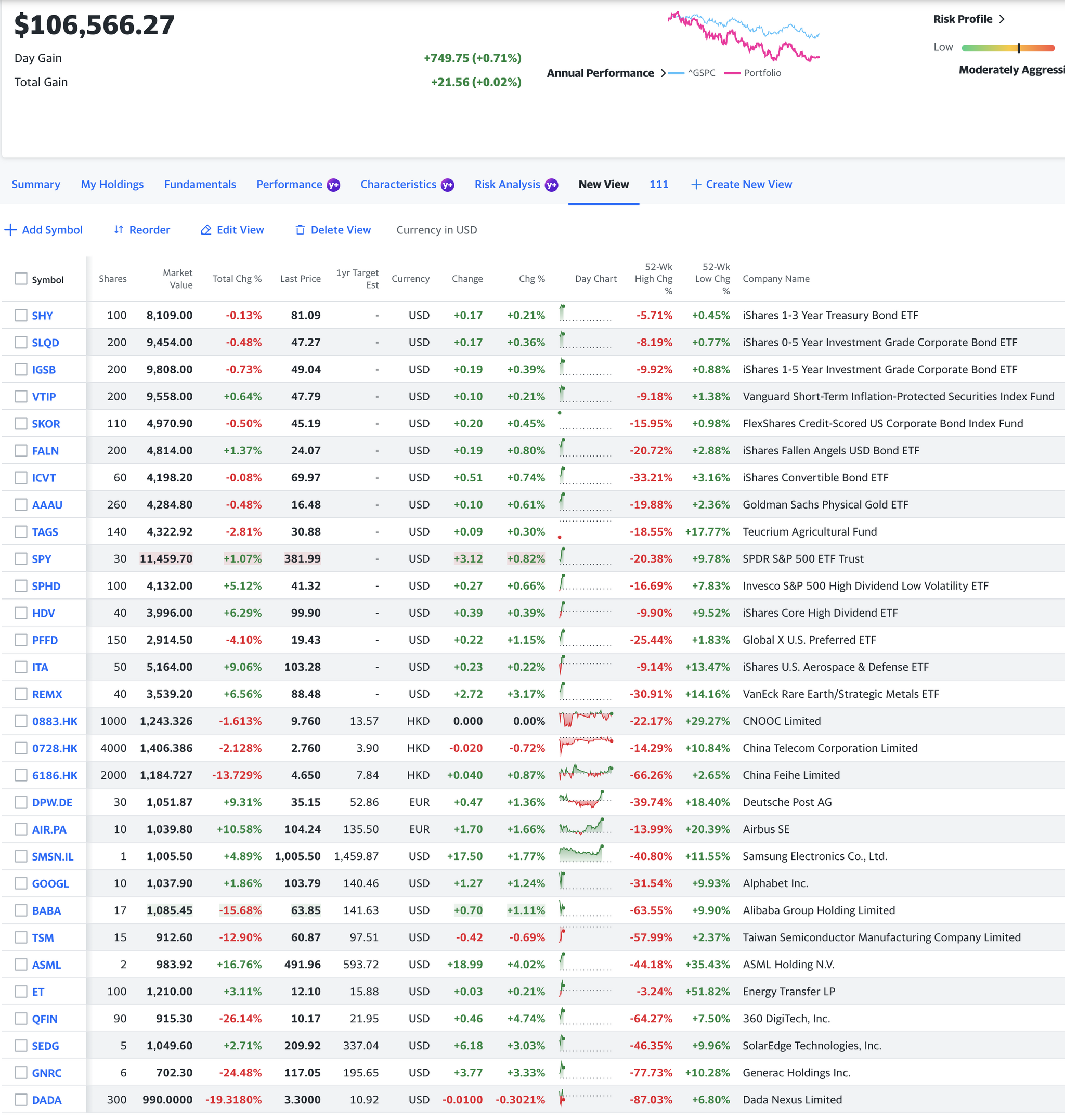
Task: Check the GOOGL row checkbox
Action: pyautogui.click(x=21, y=883)
